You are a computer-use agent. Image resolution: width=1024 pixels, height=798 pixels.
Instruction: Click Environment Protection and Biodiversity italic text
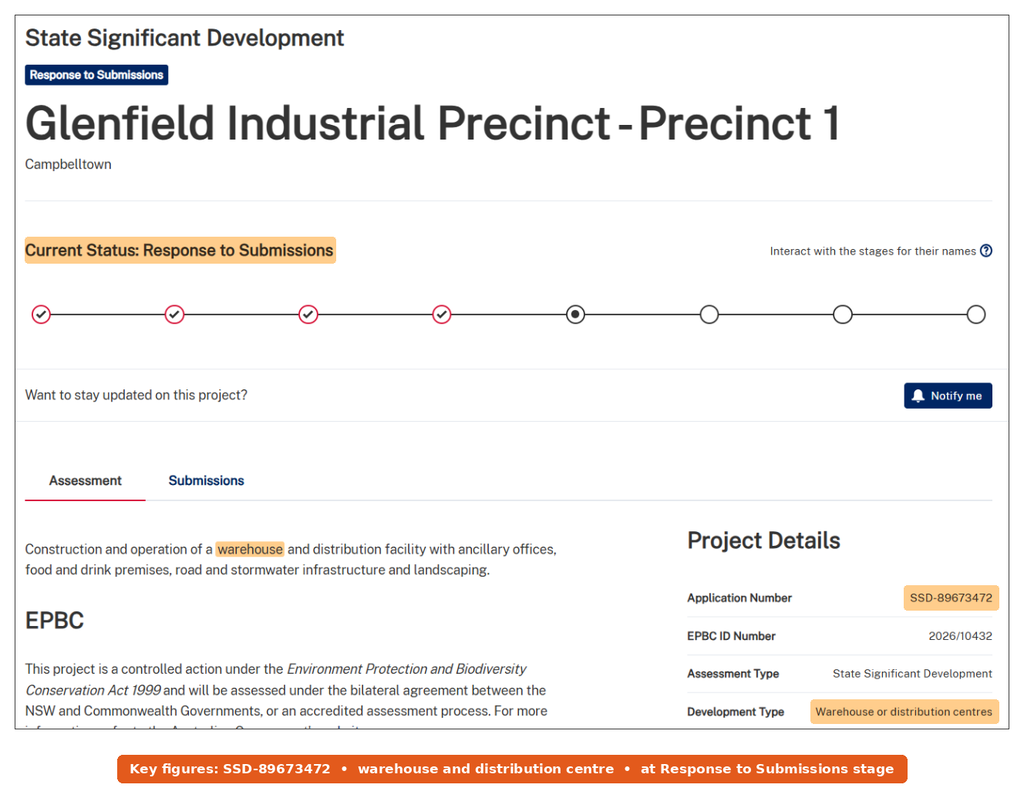pyautogui.click(x=407, y=669)
